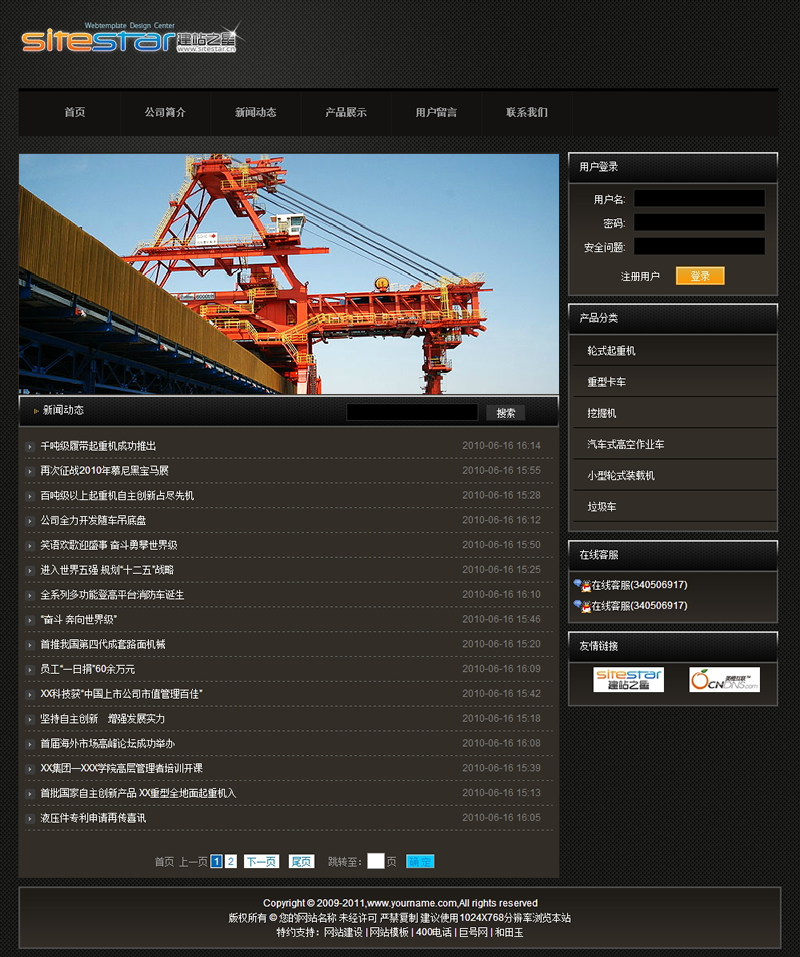
Task: Click the first 在线客服 QQ icon
Action: [x=581, y=585]
